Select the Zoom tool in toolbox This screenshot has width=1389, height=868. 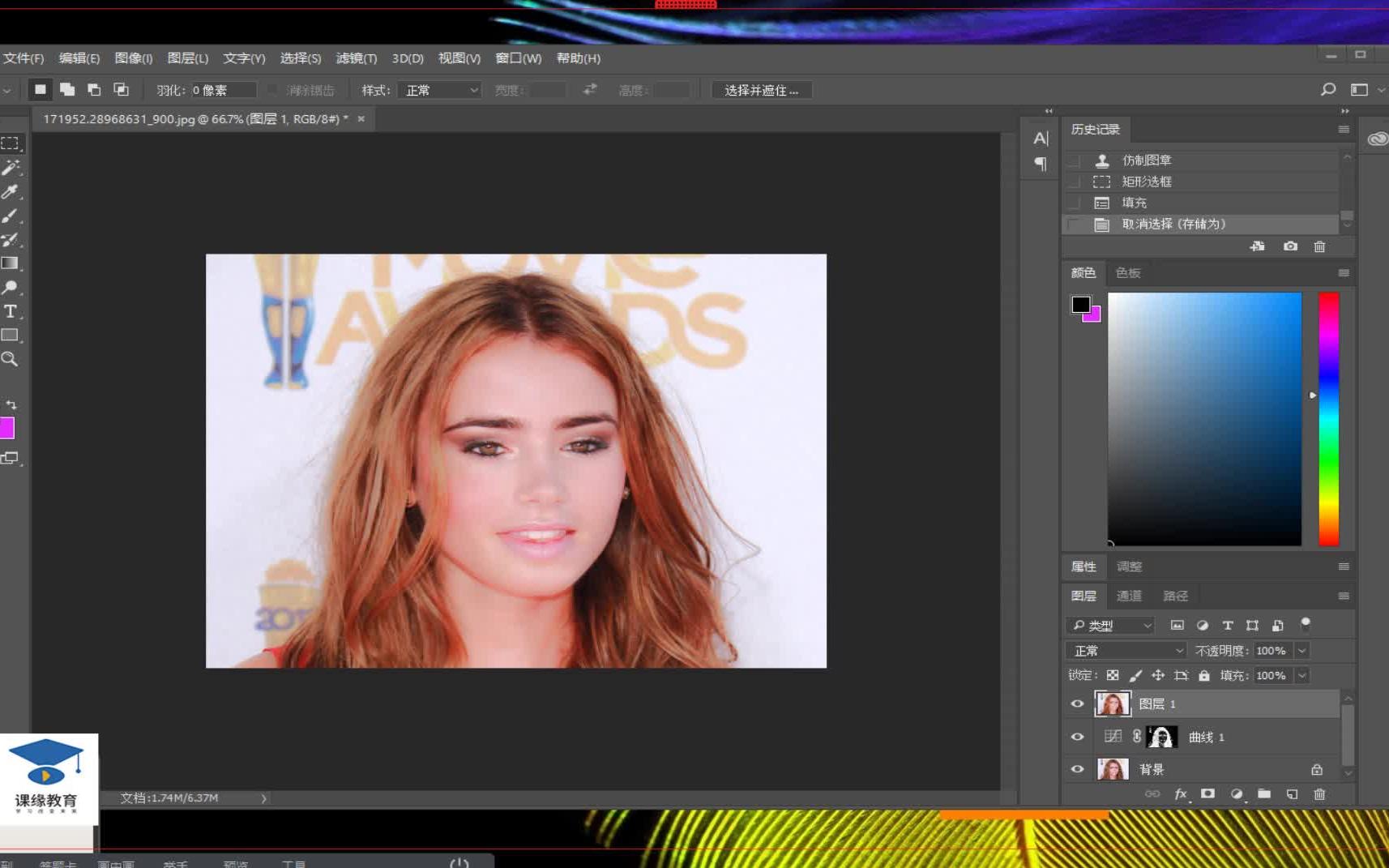(x=11, y=359)
